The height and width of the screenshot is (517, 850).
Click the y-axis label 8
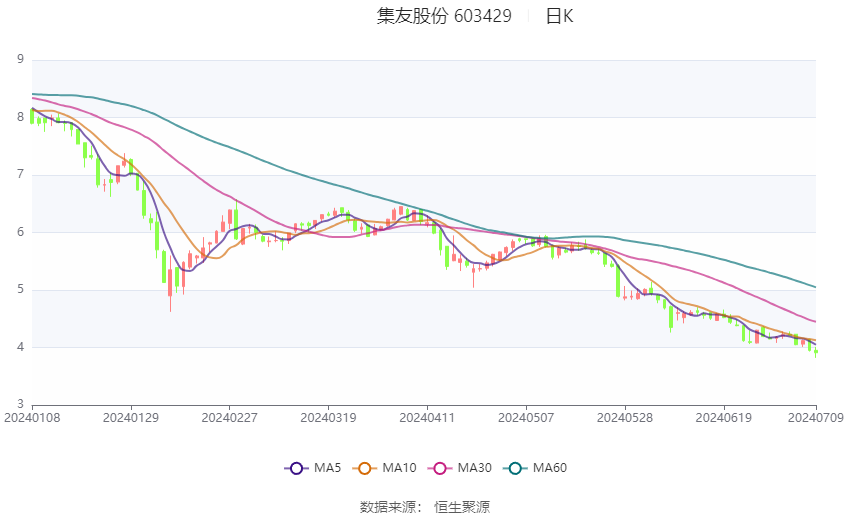pyautogui.click(x=21, y=117)
